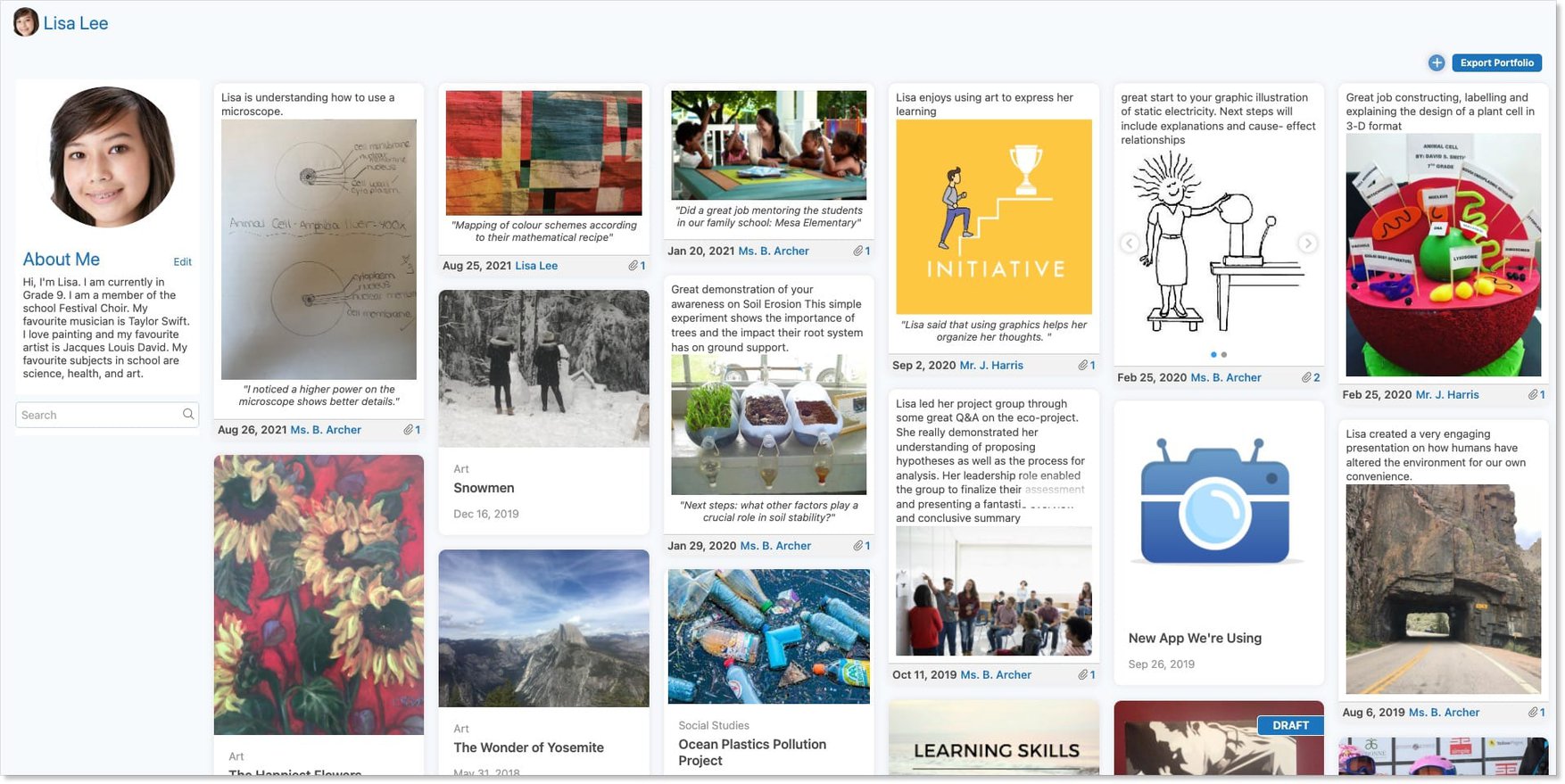
Task: Click the 'Sep 26, 2019' date
Action: tap(1161, 664)
